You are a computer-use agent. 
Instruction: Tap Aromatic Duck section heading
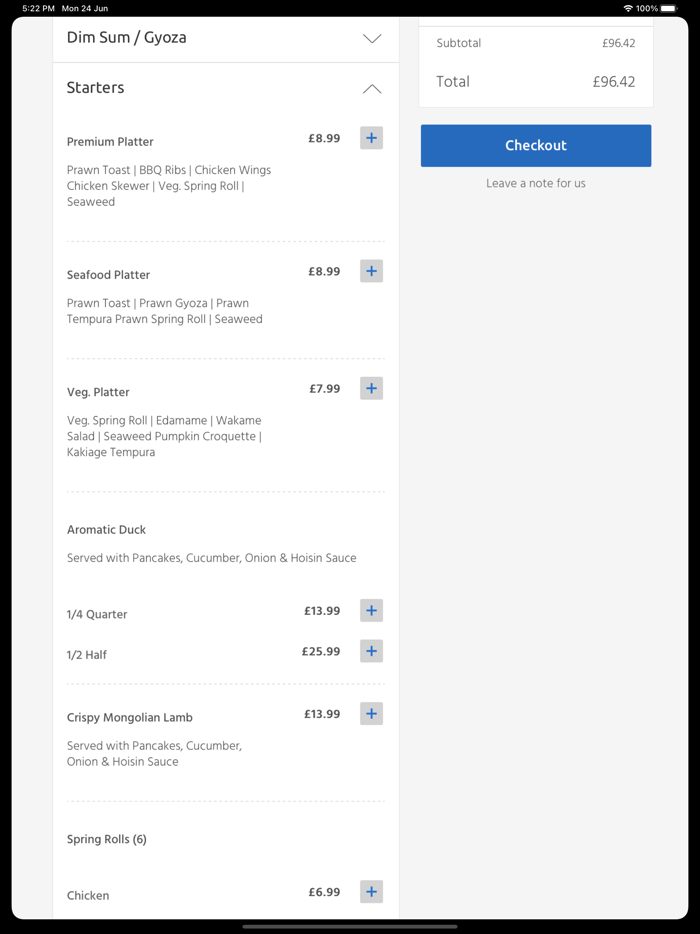coord(106,530)
